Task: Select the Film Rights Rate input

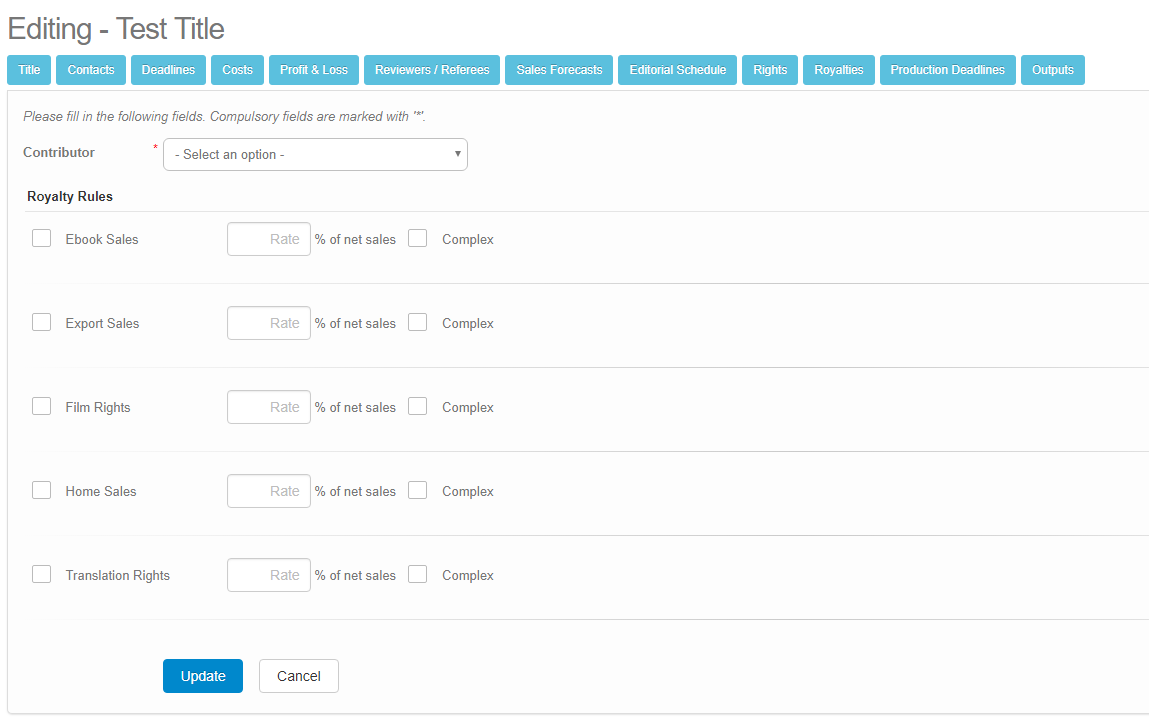Action: click(x=269, y=407)
